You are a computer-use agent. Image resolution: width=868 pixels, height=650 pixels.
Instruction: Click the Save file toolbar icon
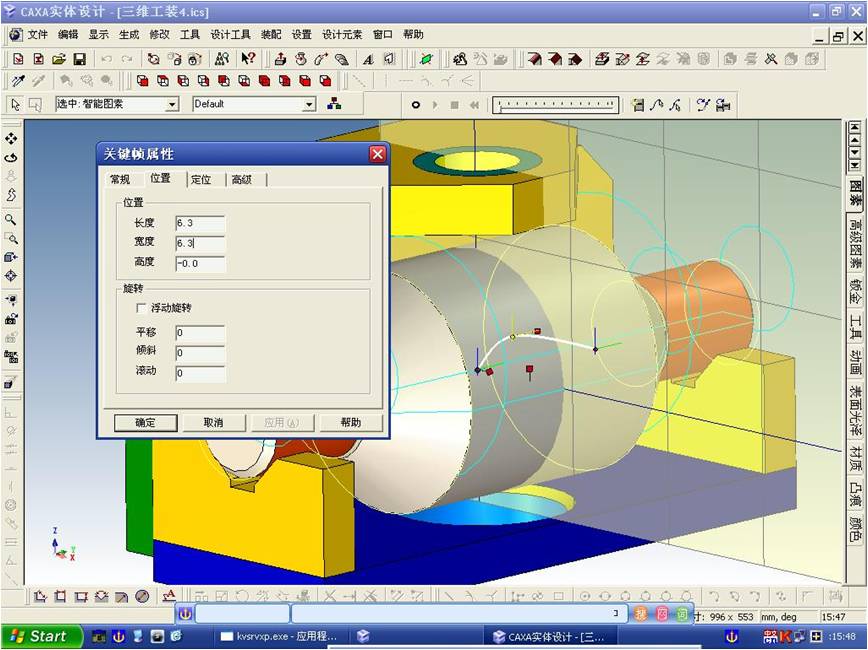coord(79,59)
